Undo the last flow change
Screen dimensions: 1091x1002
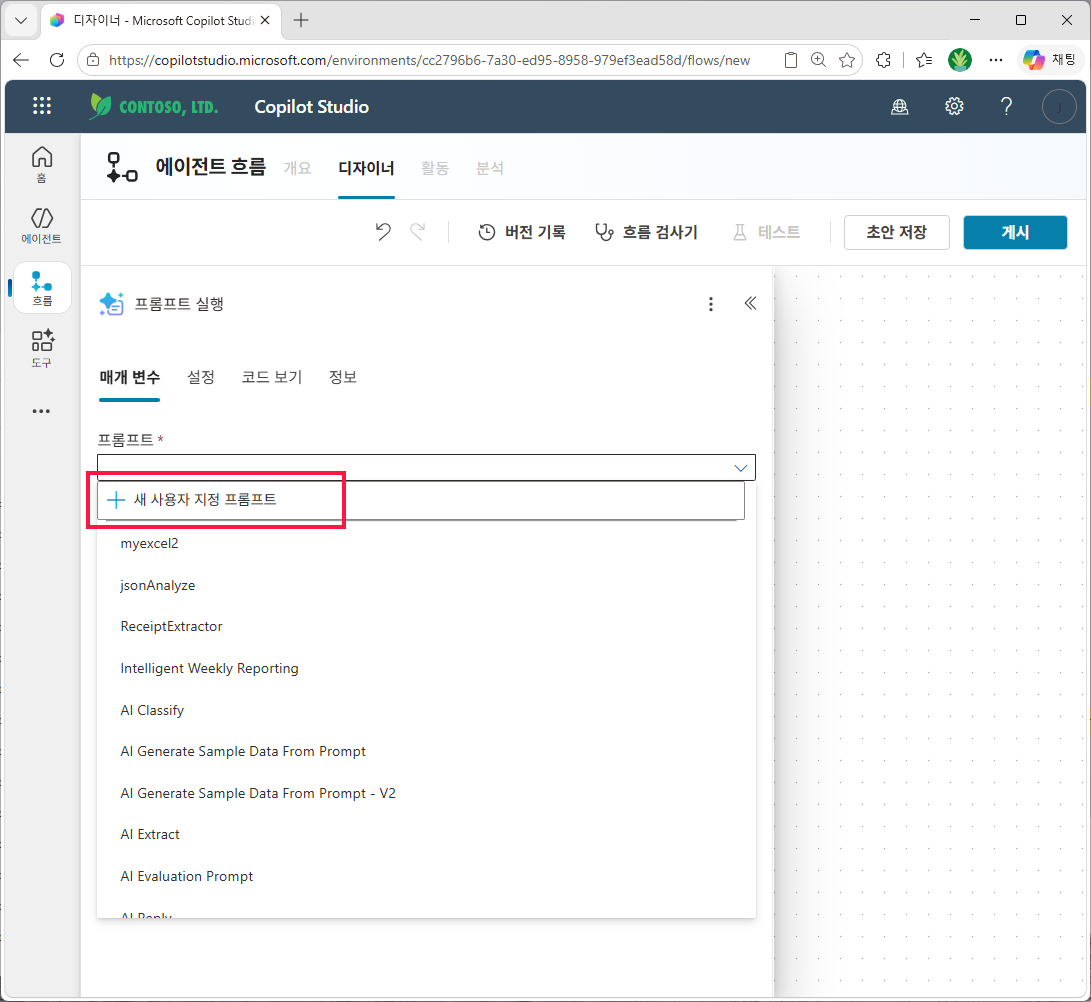[x=383, y=232]
